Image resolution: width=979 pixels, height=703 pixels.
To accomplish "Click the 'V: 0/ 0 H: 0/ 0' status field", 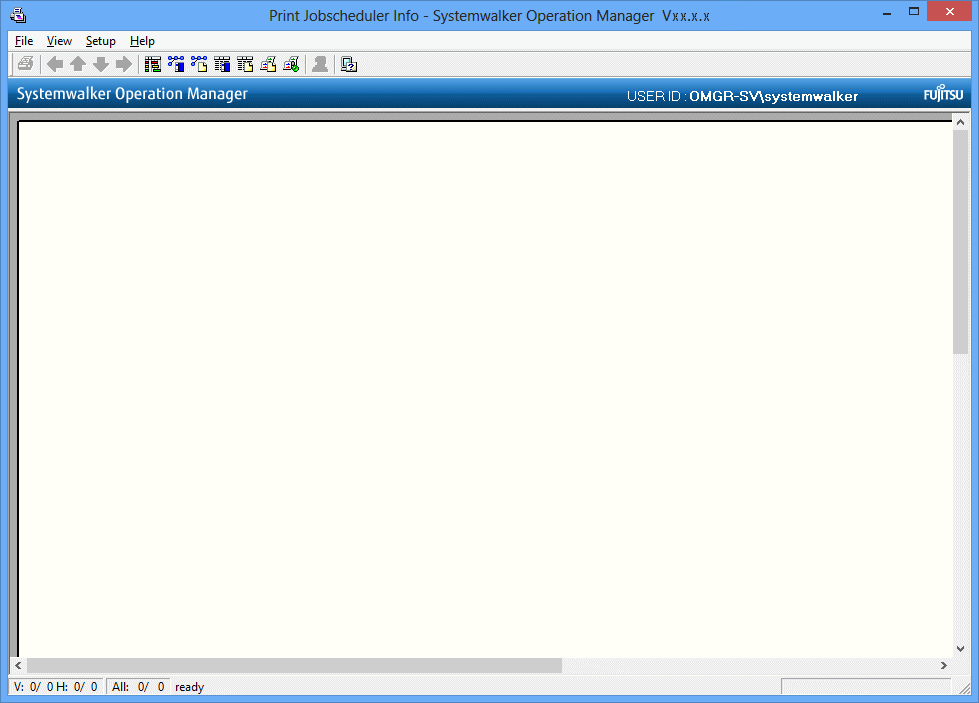I will 56,687.
